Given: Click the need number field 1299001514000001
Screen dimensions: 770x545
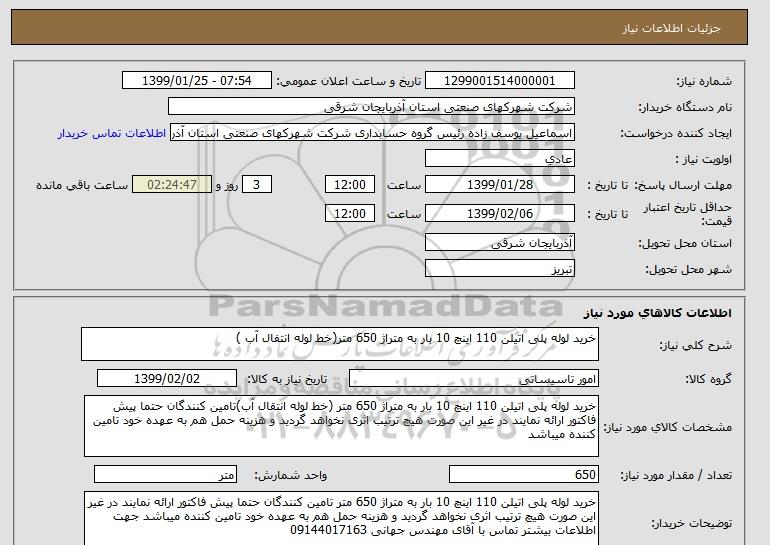Looking at the screenshot, I should tap(499, 81).
